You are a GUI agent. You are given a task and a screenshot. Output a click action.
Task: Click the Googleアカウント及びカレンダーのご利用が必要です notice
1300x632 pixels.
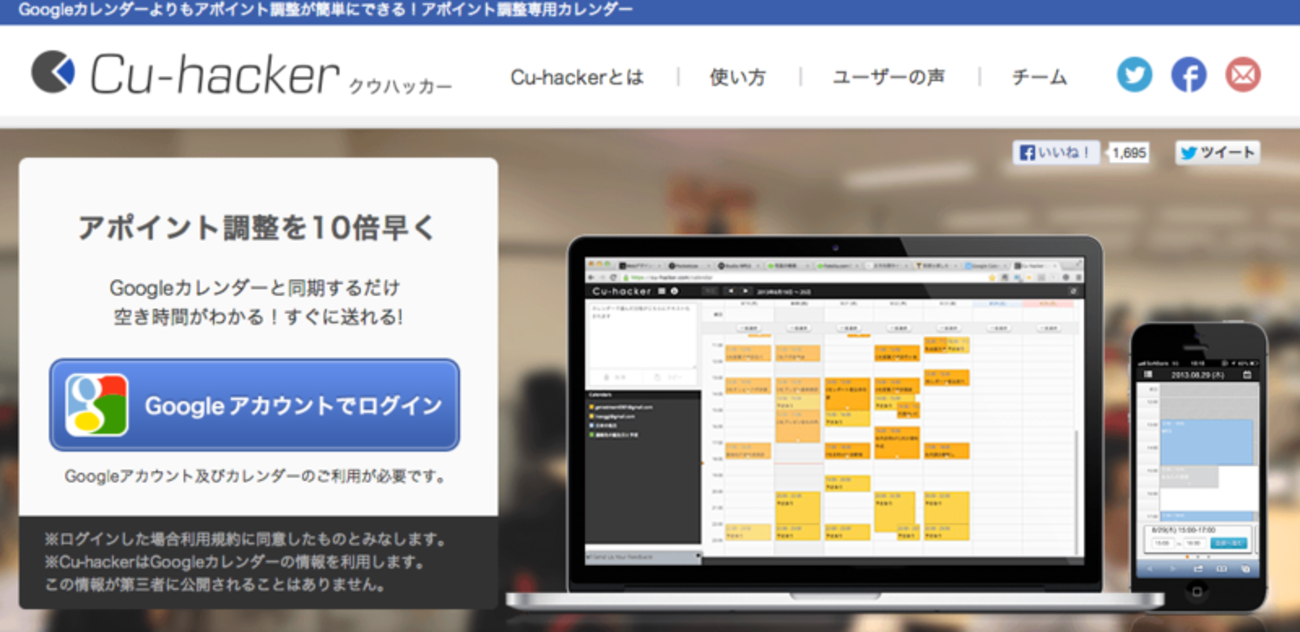pos(255,477)
